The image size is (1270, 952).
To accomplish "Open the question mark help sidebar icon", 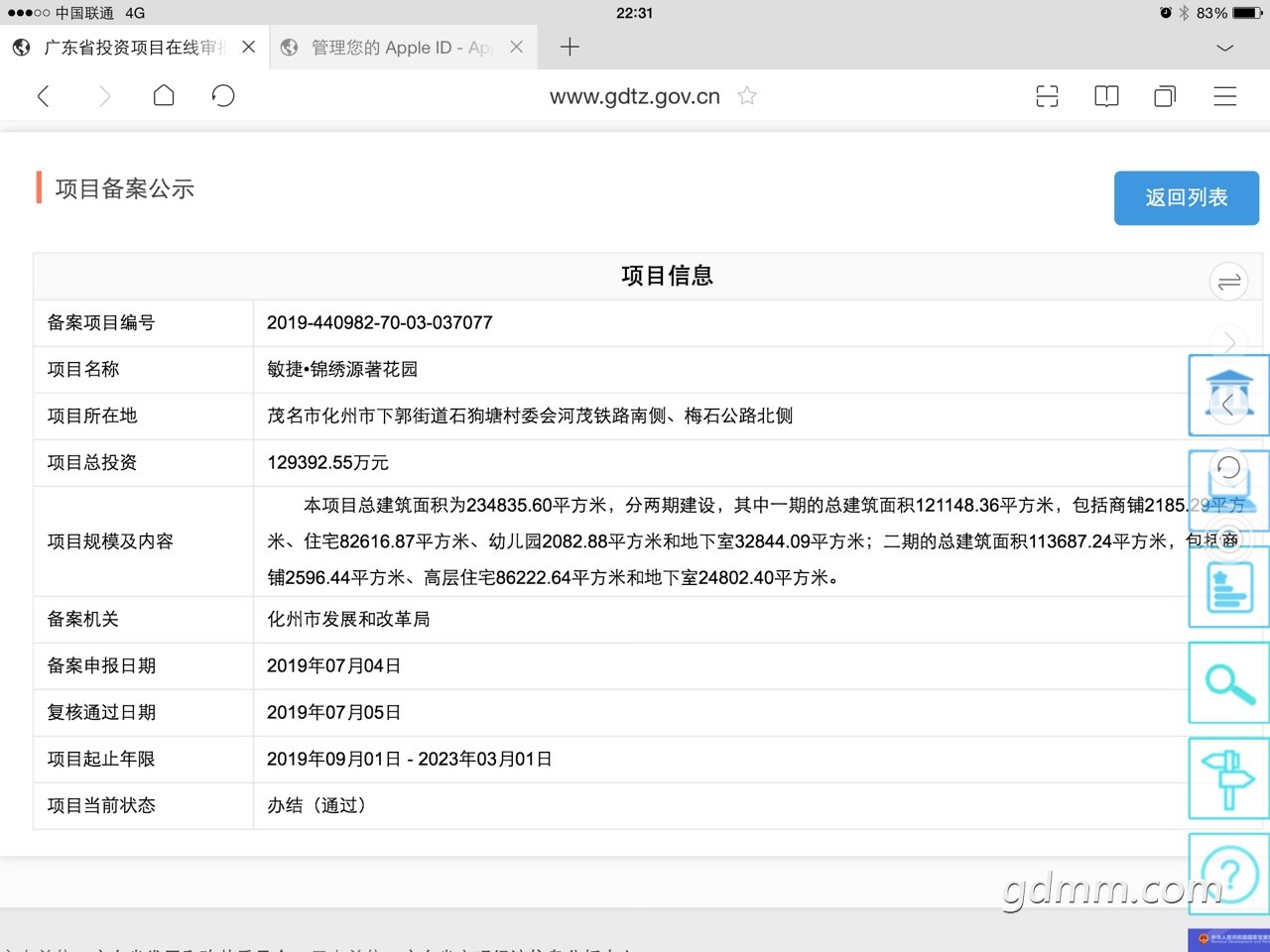I will pyautogui.click(x=1229, y=873).
